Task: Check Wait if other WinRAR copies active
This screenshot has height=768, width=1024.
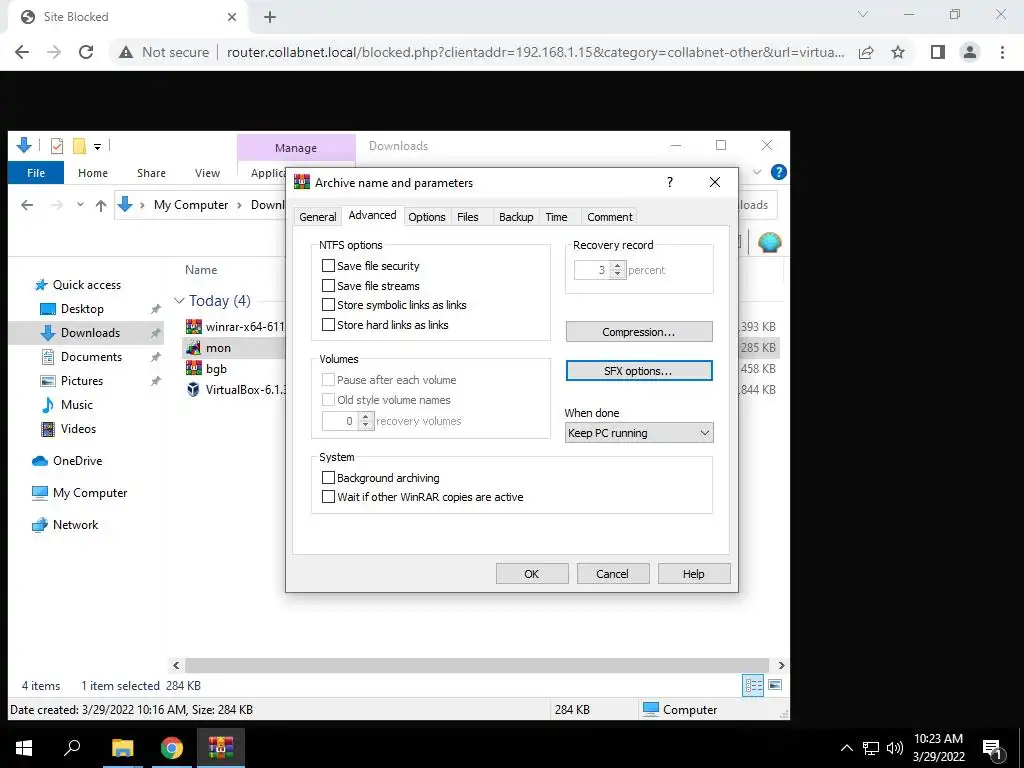Action: 328,497
